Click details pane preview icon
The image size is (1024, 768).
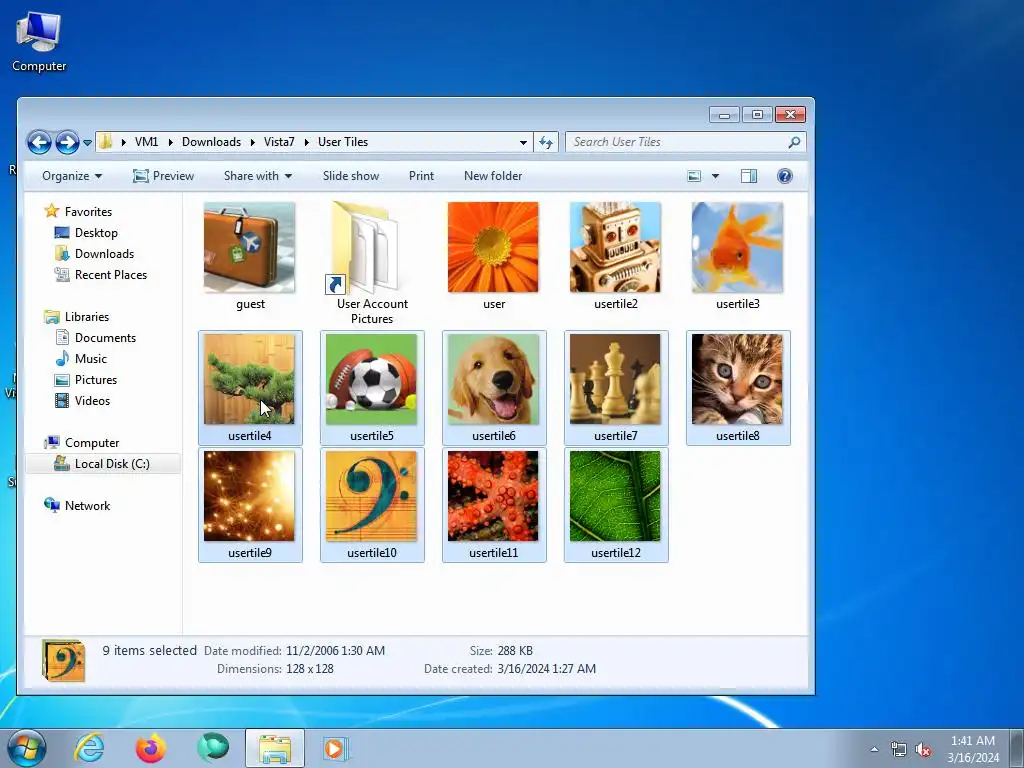[63, 660]
